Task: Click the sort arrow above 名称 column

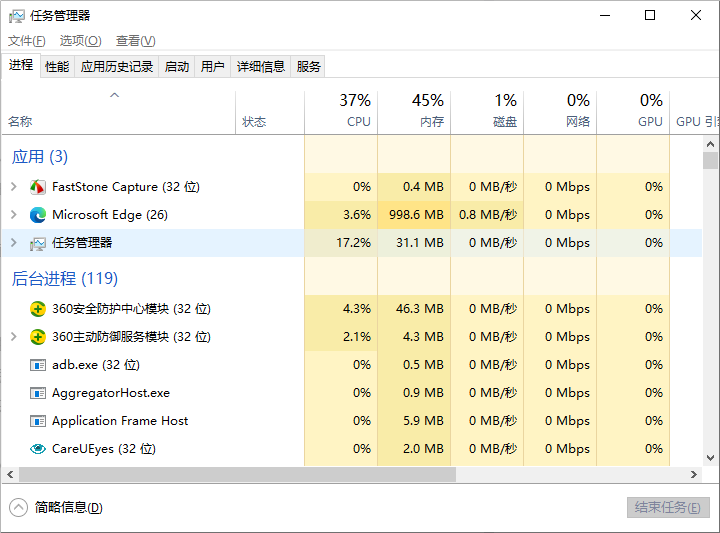Action: point(115,95)
